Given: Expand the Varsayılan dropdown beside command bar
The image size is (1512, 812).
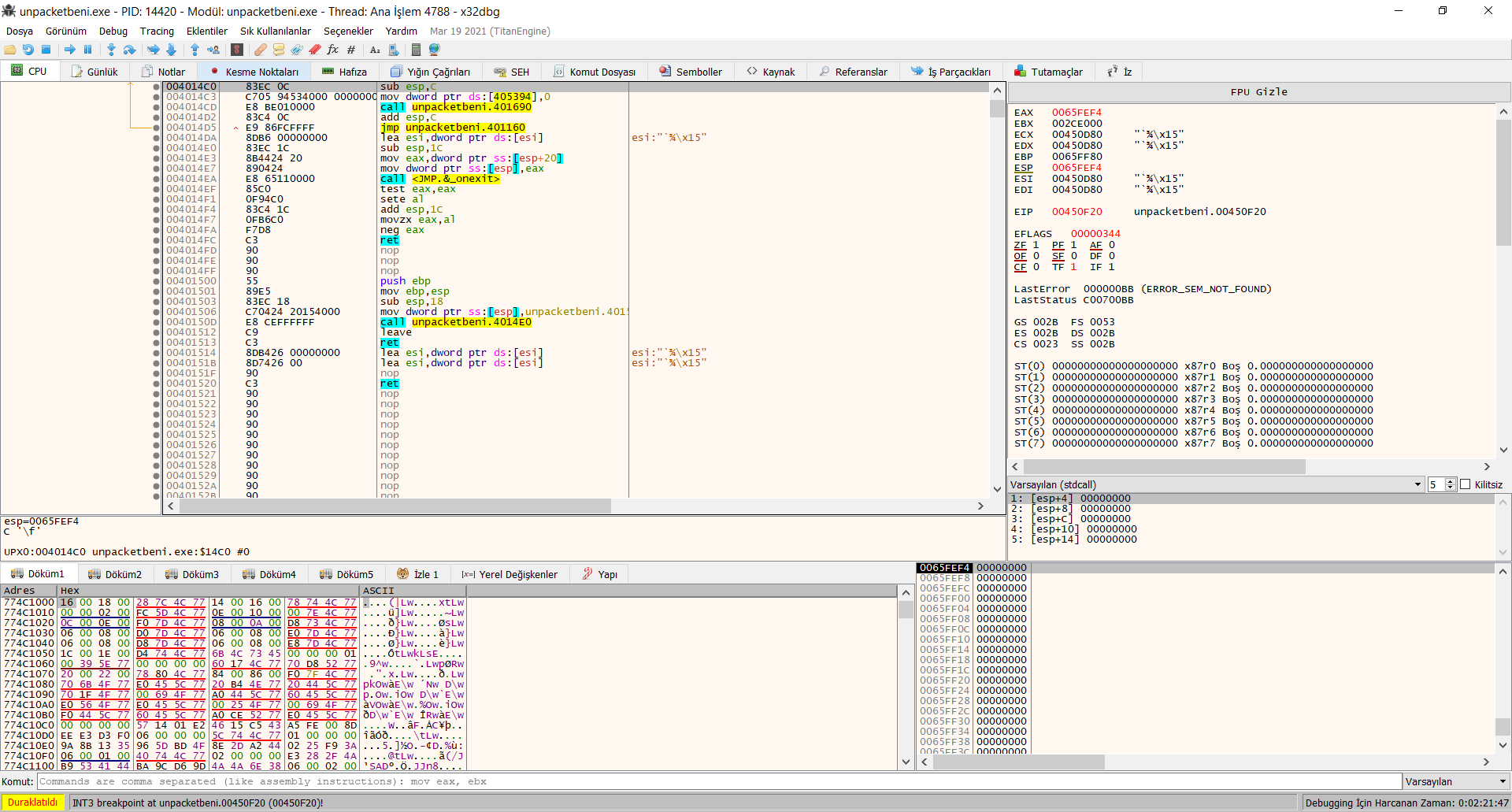Looking at the screenshot, I should pyautogui.click(x=1455, y=781).
